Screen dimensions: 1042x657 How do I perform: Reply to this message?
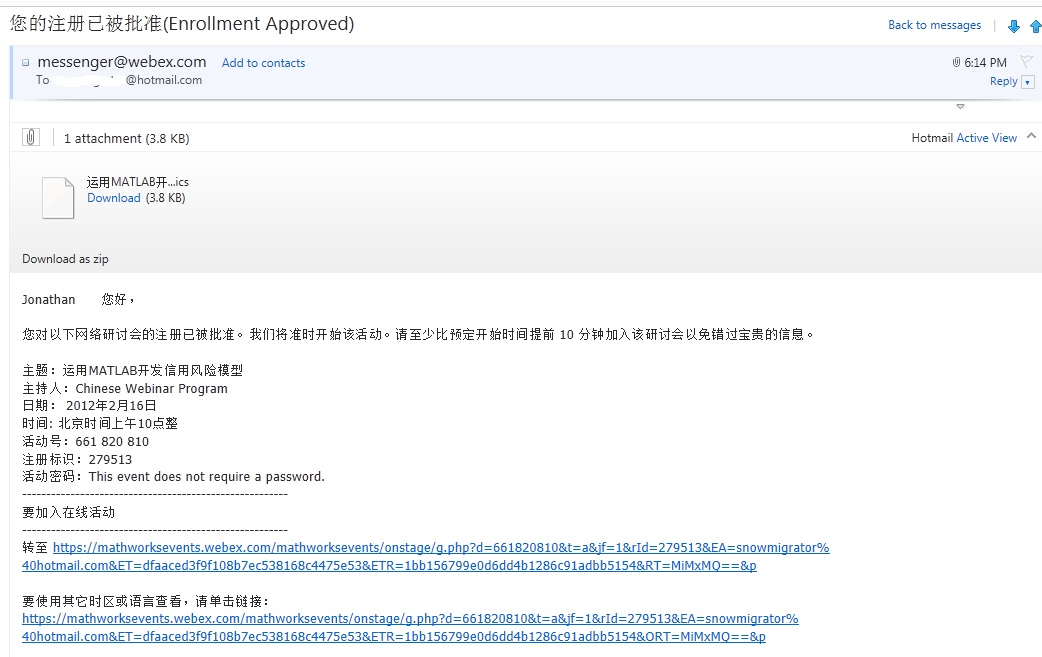tap(1003, 81)
